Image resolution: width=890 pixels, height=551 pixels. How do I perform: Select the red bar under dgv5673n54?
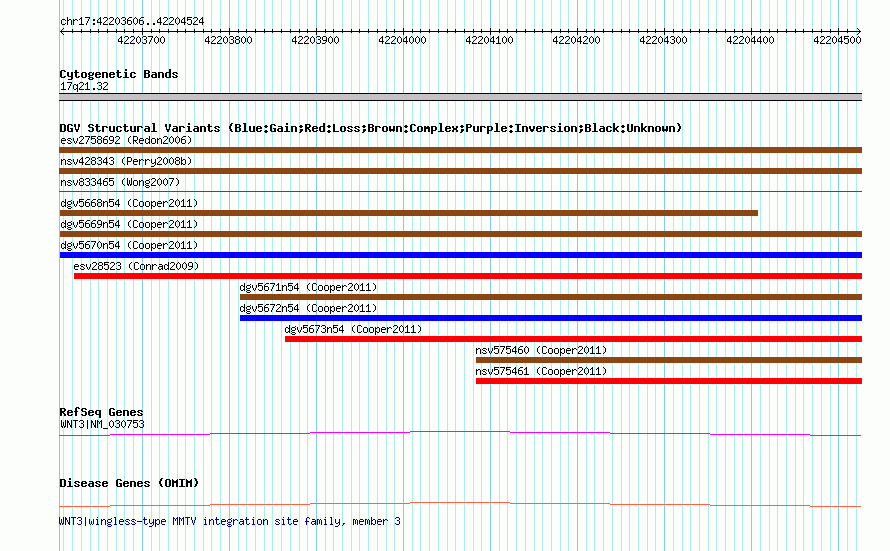[573, 339]
